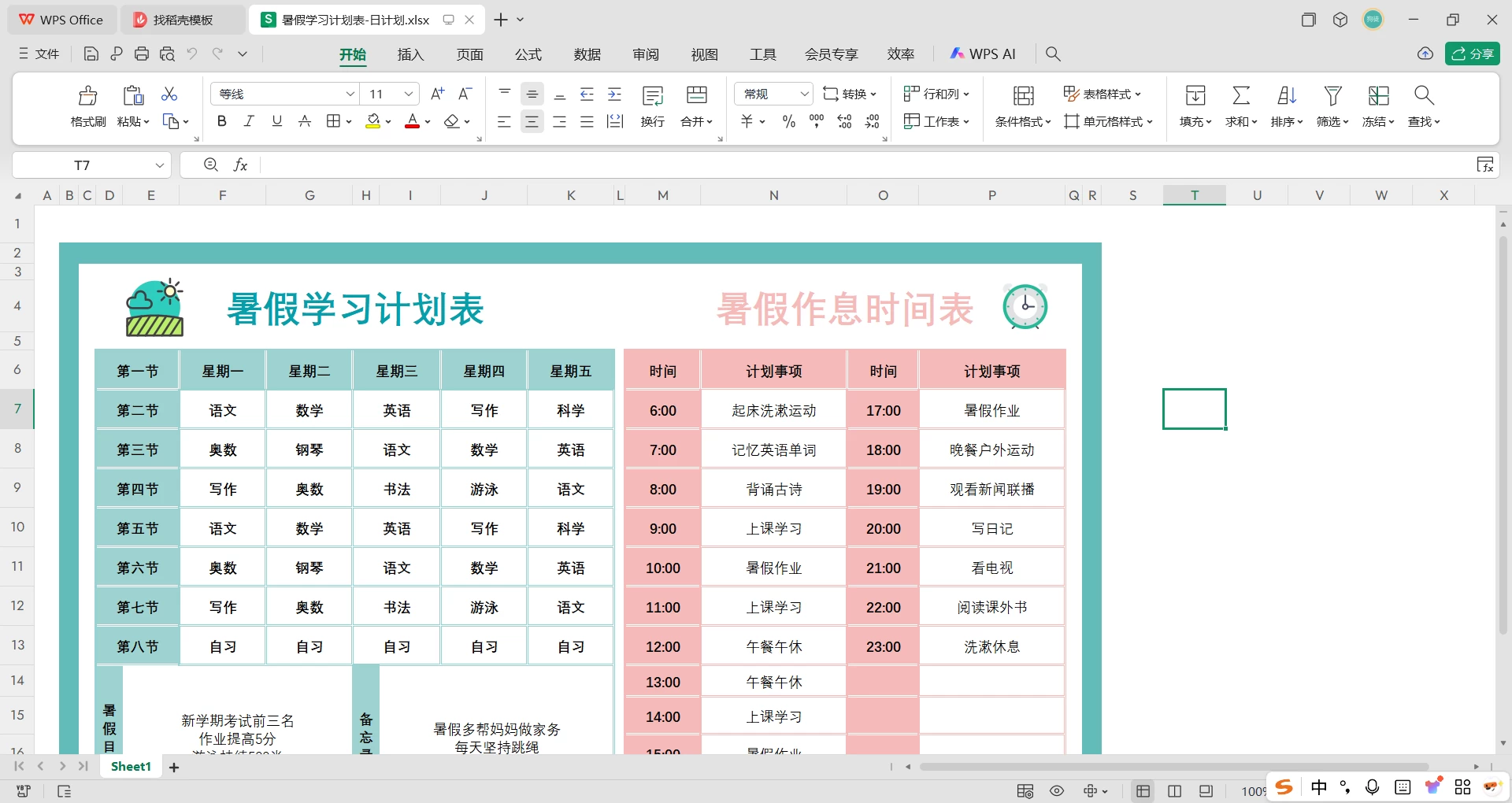Open the View (视图) ribbon tab

click(x=705, y=54)
